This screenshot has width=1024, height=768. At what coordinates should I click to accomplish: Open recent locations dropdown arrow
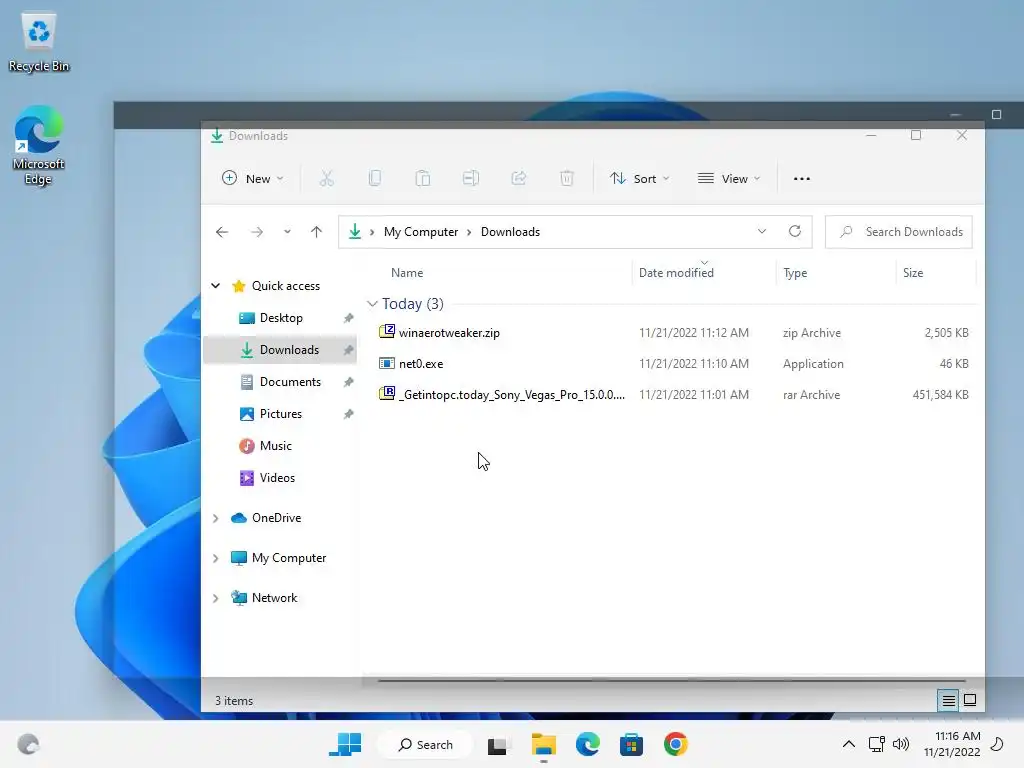click(x=287, y=232)
